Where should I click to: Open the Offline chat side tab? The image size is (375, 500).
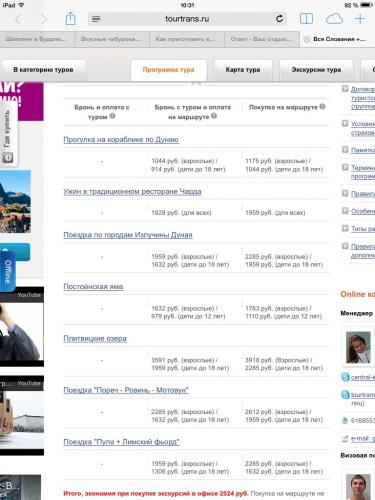pyautogui.click(x=8, y=272)
